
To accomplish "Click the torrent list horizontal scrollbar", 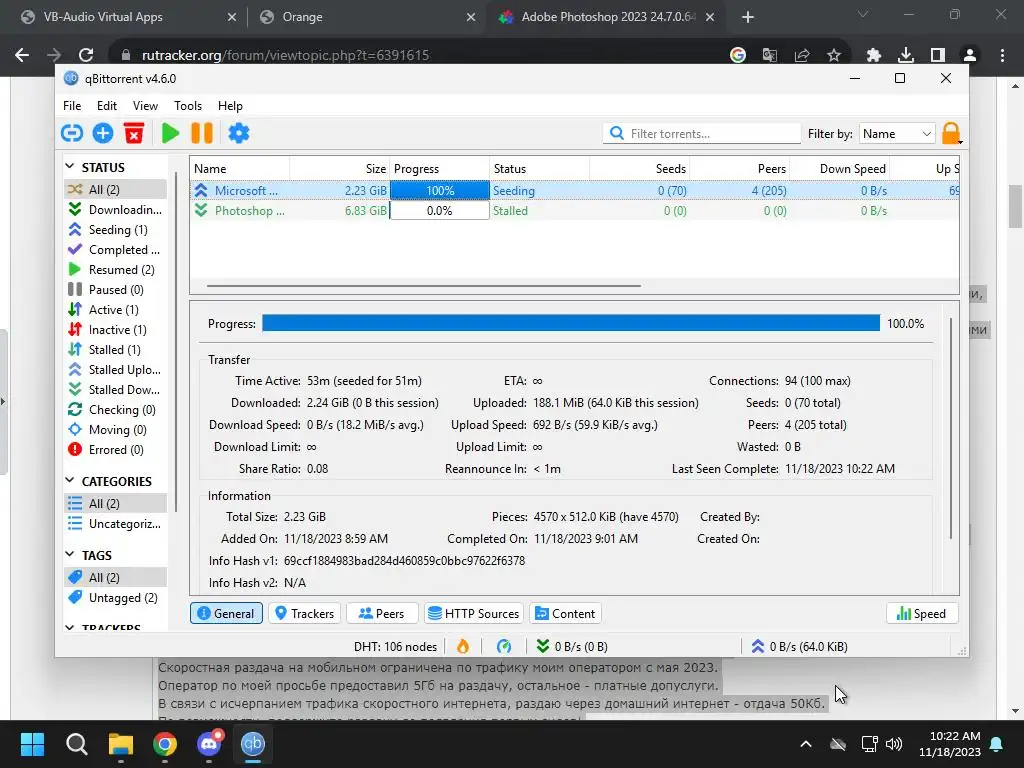I will pos(424,285).
